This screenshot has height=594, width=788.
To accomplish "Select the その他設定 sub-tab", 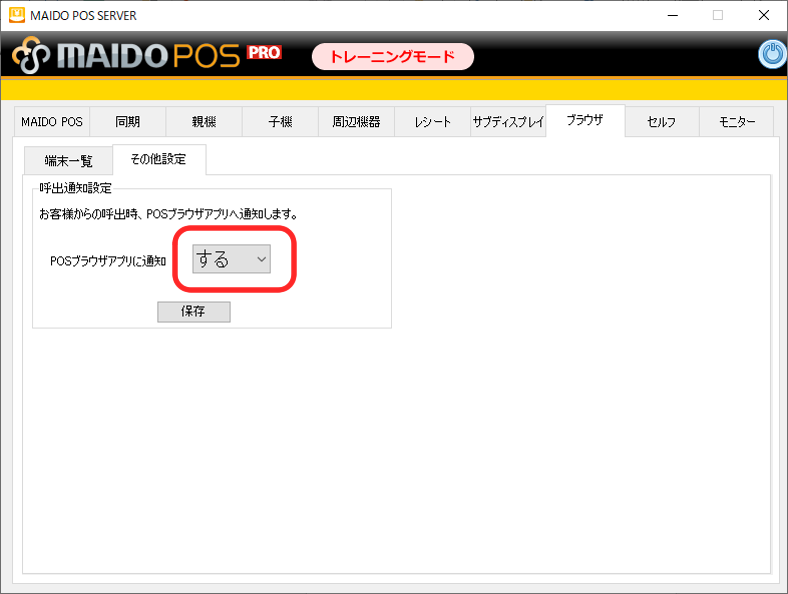I will tap(159, 159).
